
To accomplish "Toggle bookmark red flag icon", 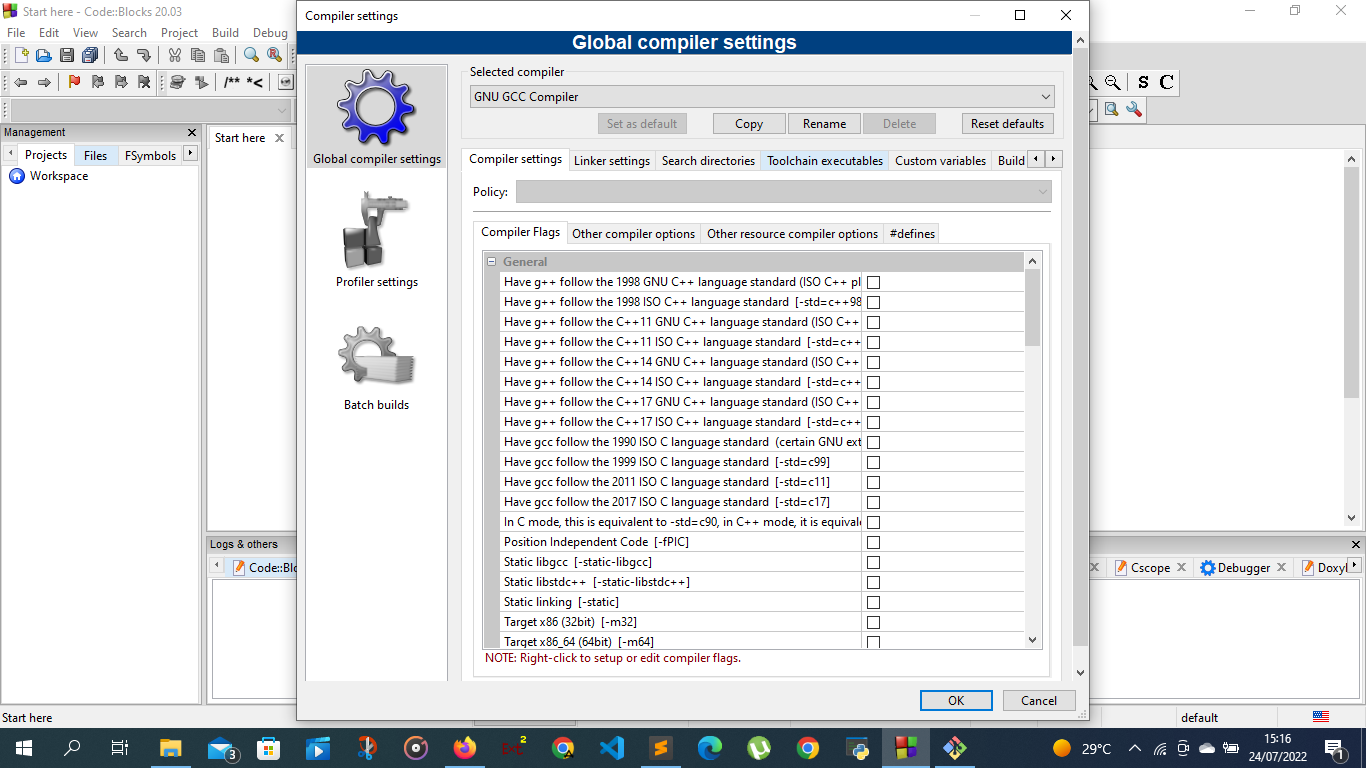I will click(74, 82).
